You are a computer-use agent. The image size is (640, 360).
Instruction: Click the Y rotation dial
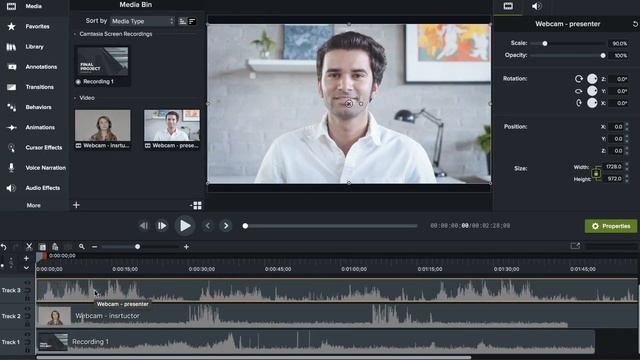[x=592, y=91]
